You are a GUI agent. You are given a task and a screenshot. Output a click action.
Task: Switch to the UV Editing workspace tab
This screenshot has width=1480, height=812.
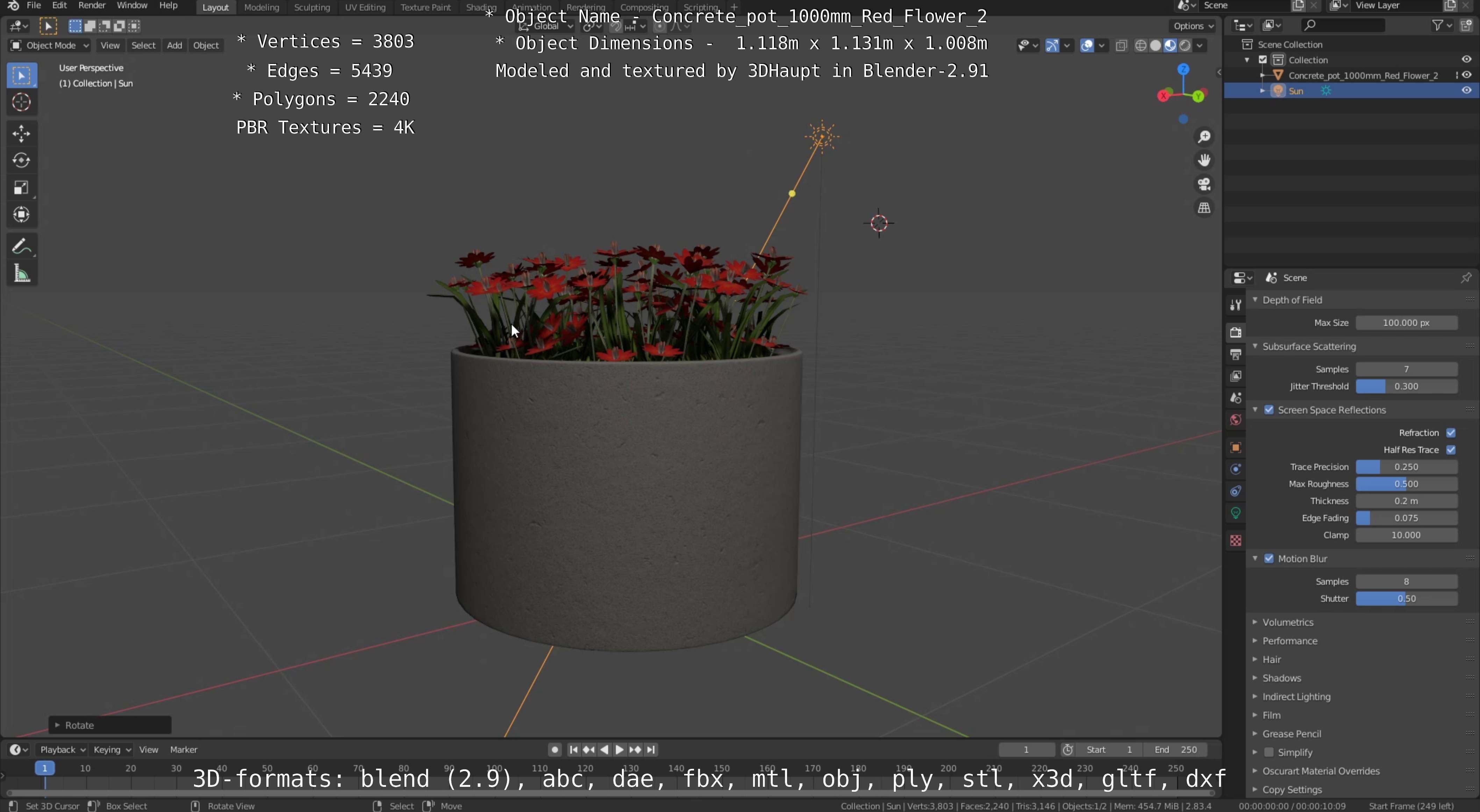click(x=365, y=7)
